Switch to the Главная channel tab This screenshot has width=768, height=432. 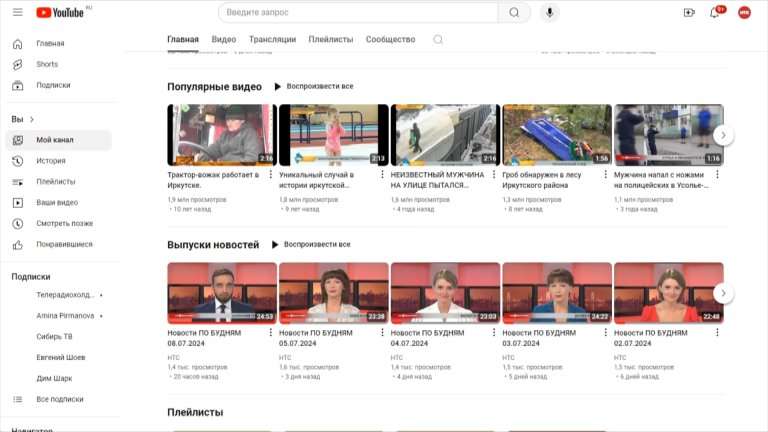tap(183, 39)
